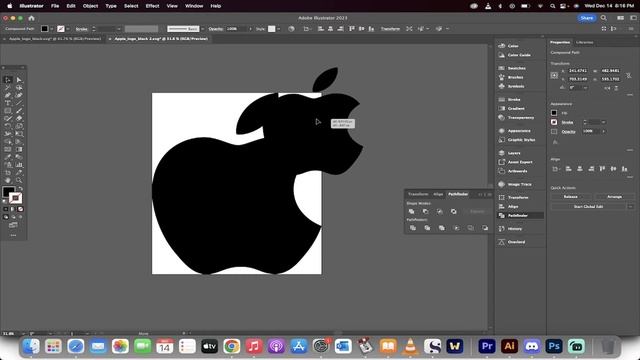Click the Intersect shape mode icon
The width and height of the screenshot is (640, 360).
pos(440,211)
